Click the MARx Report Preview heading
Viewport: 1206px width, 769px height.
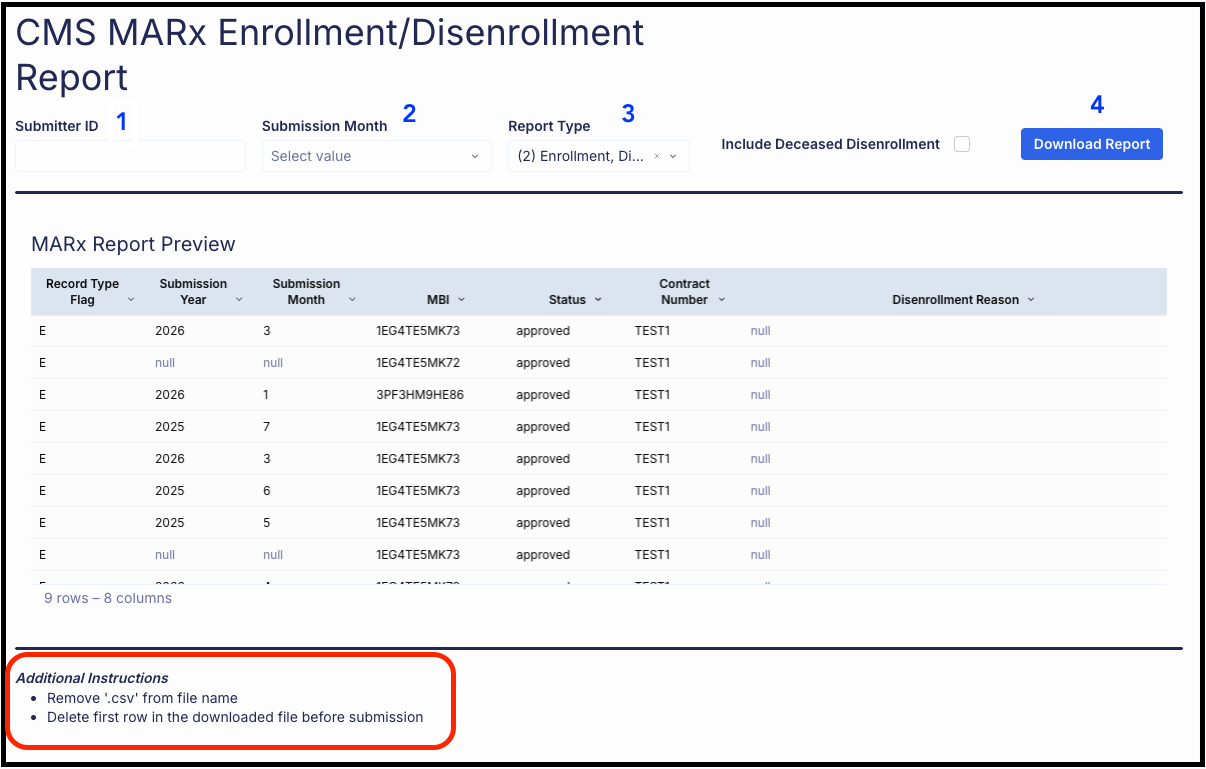coord(134,244)
